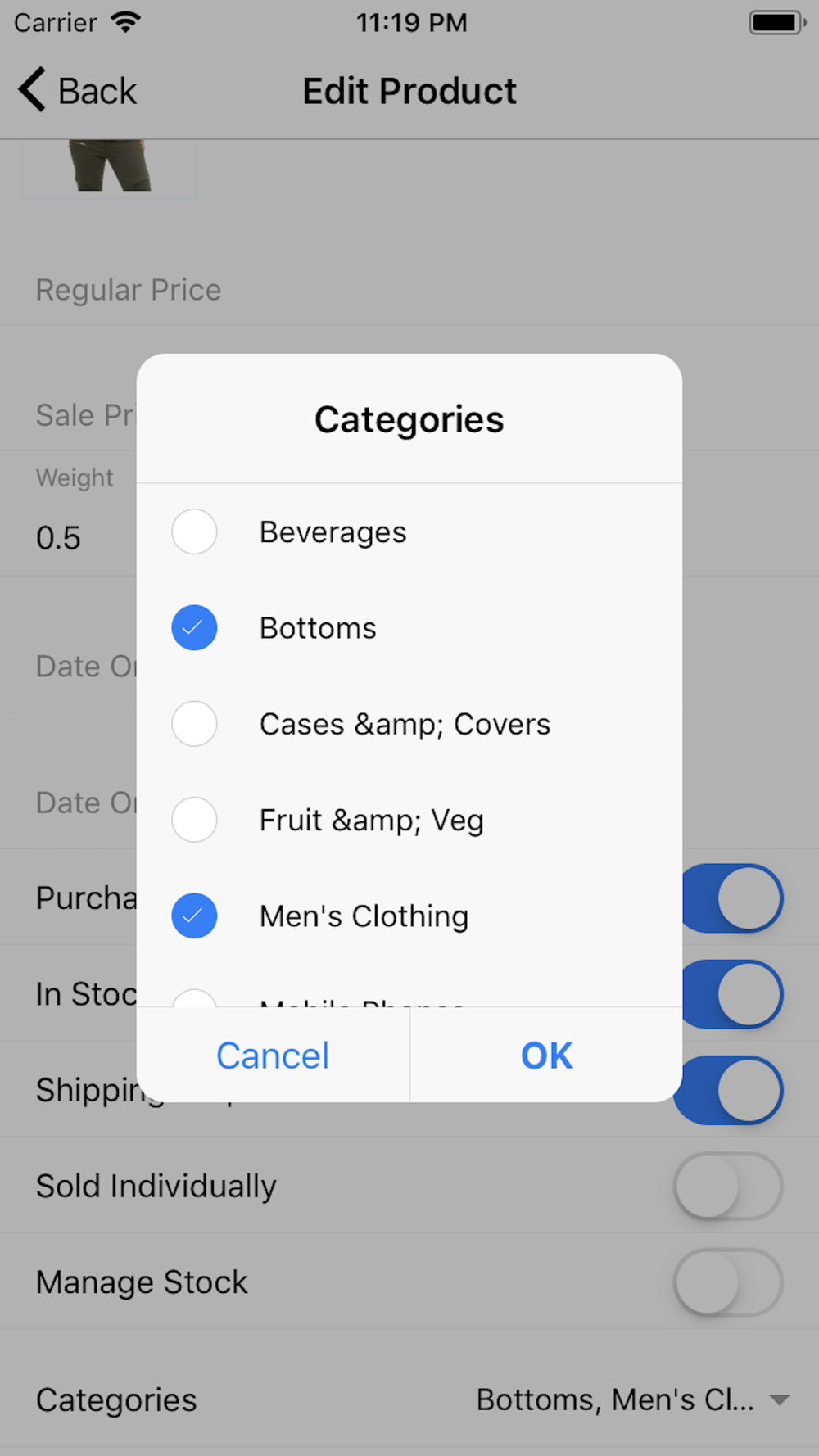Check the Beverages category circle
819x1456 pixels.
(194, 531)
